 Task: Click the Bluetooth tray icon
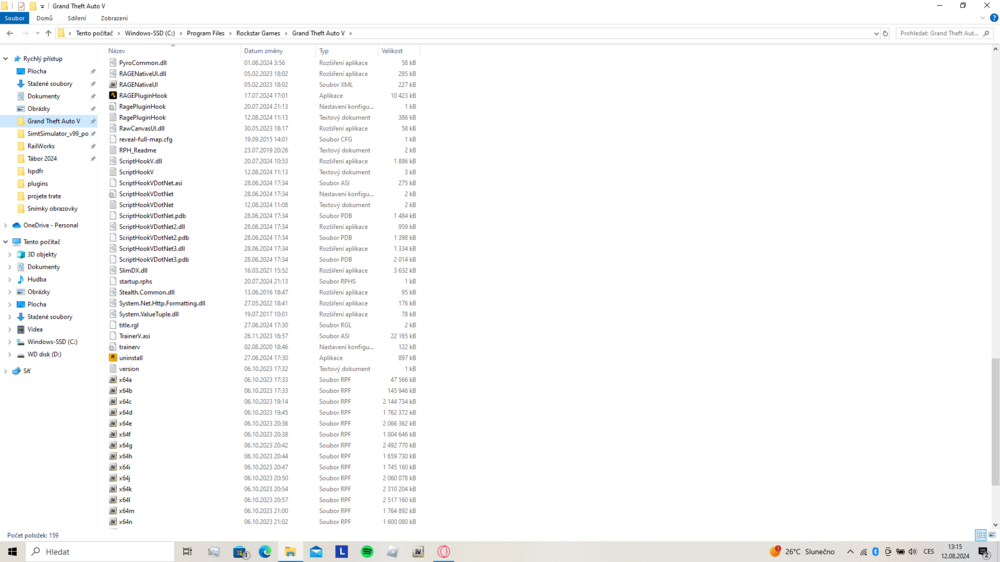876,552
